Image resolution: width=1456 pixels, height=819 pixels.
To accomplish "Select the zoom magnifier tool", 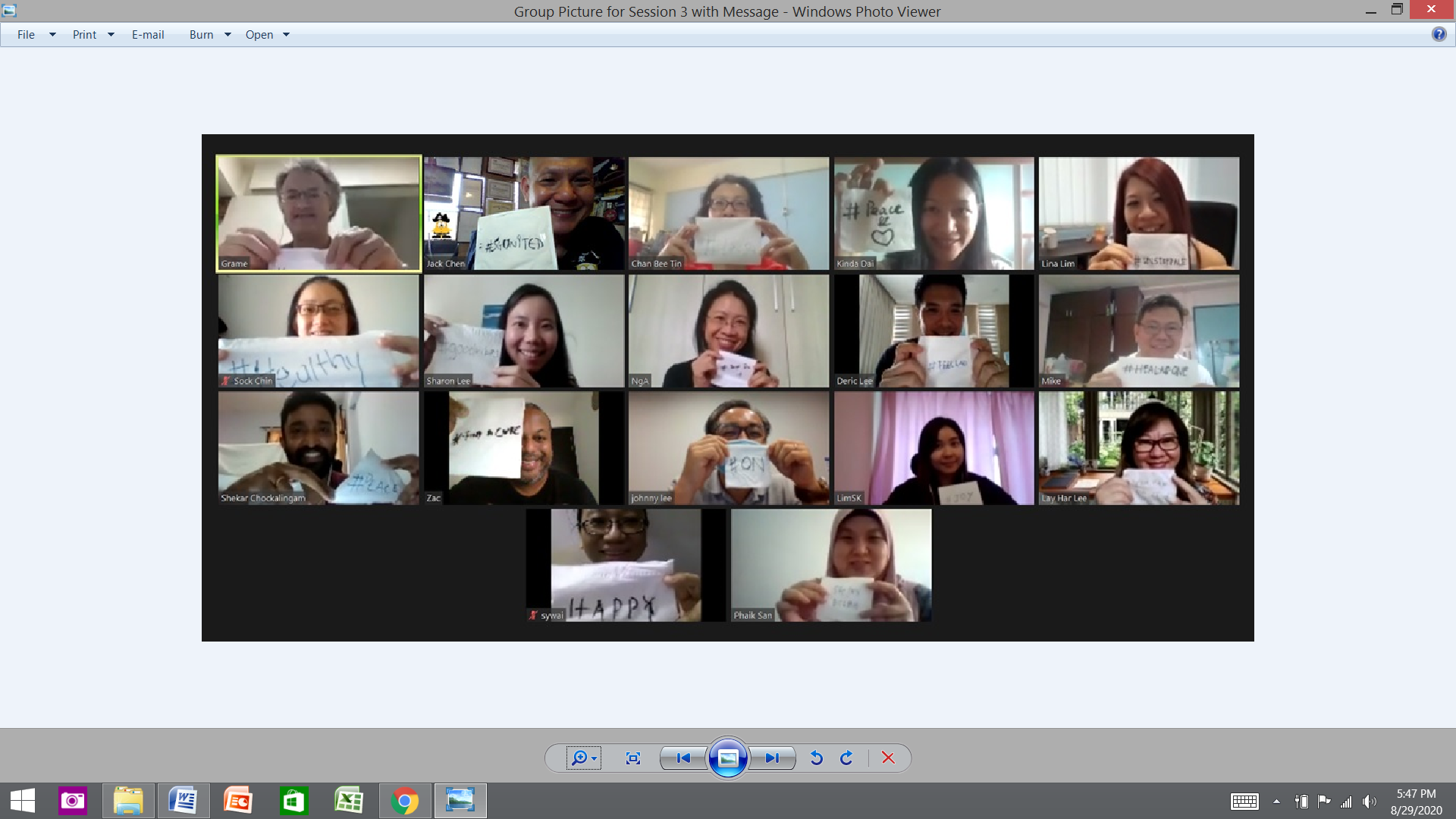I will 580,758.
